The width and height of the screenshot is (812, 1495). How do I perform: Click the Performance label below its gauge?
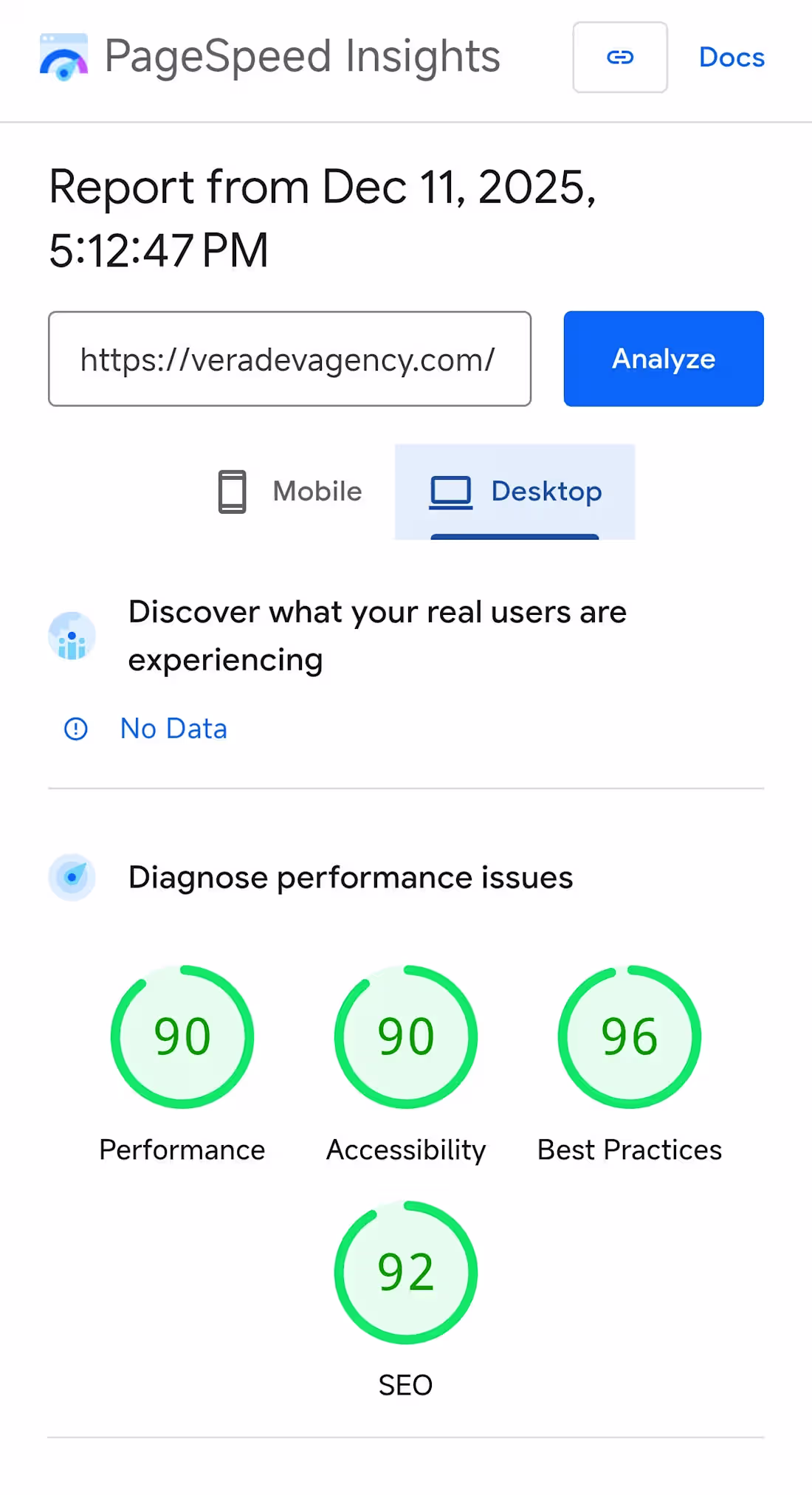[182, 1149]
